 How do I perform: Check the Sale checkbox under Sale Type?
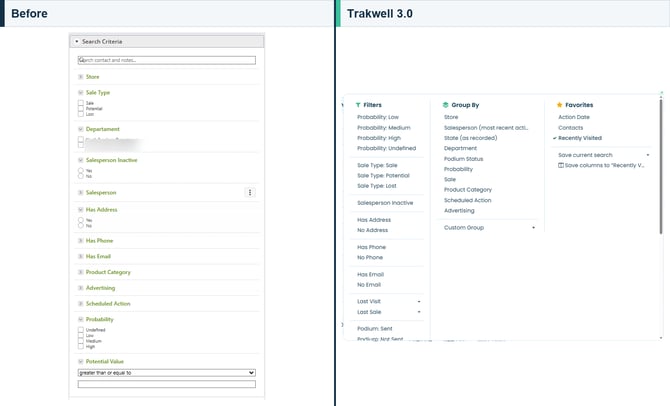[81, 103]
